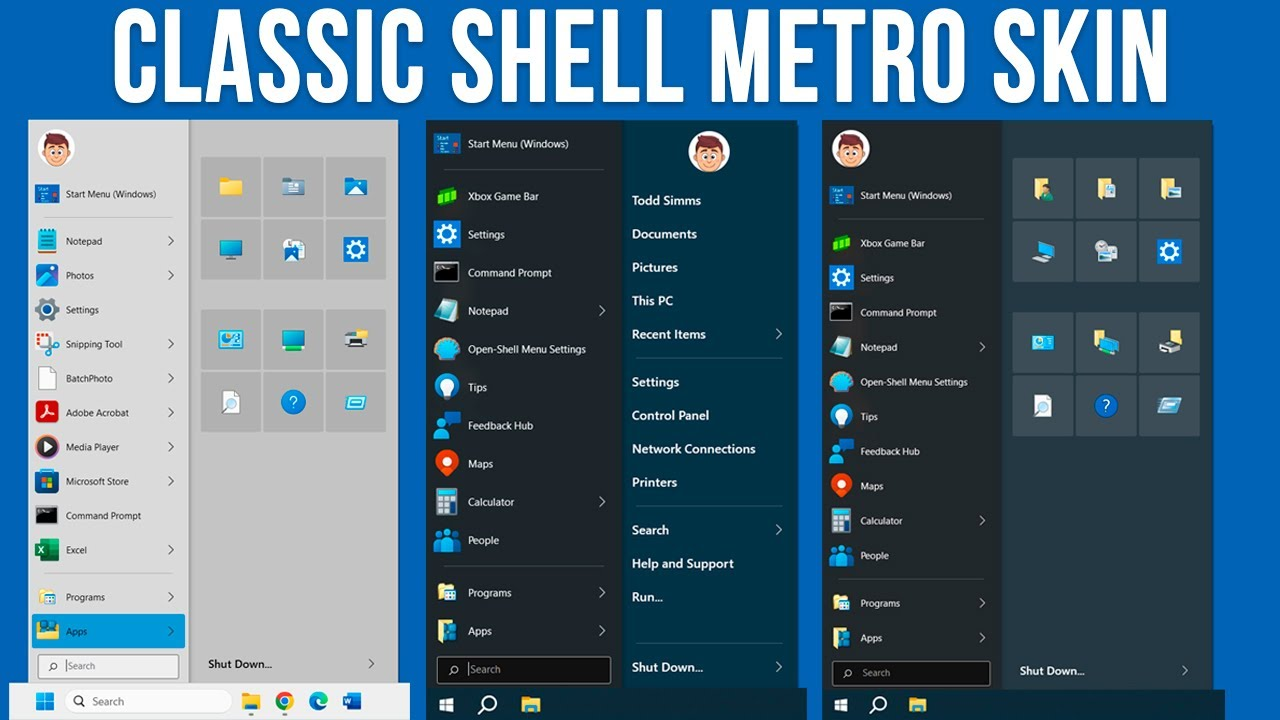The width and height of the screenshot is (1280, 720).
Task: Select This PC in the text-link dark menu
Action: pos(652,301)
